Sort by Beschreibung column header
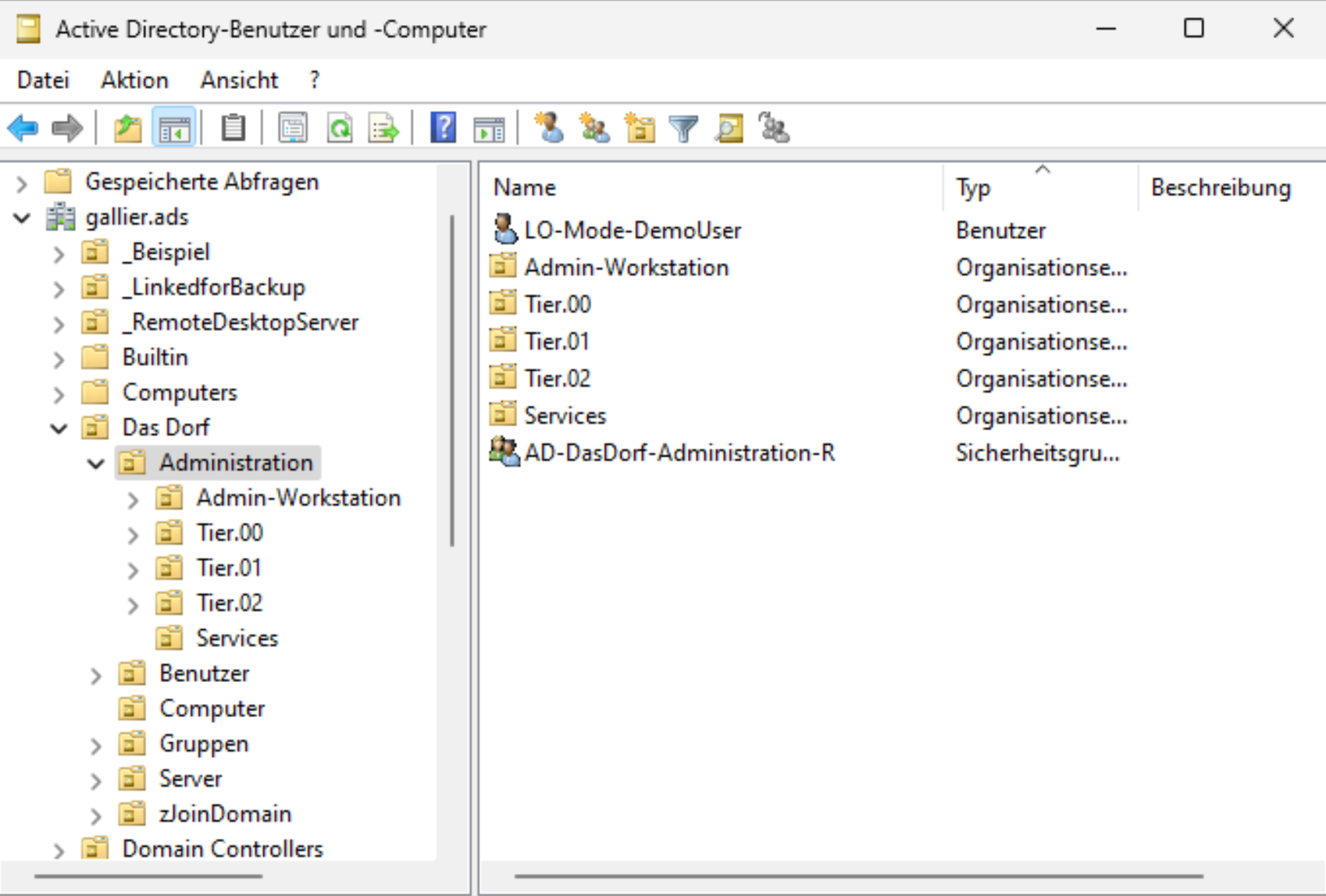Screen dimensions: 1326x896 (1232, 187)
